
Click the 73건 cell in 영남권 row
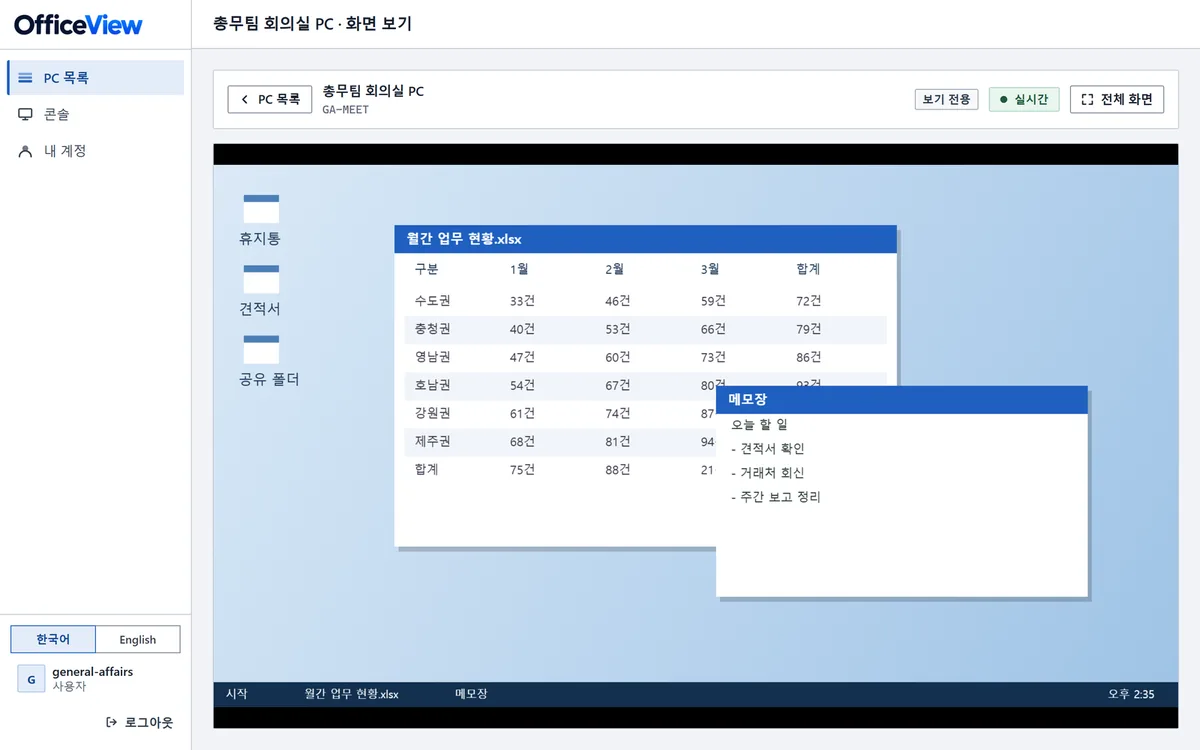click(x=714, y=357)
